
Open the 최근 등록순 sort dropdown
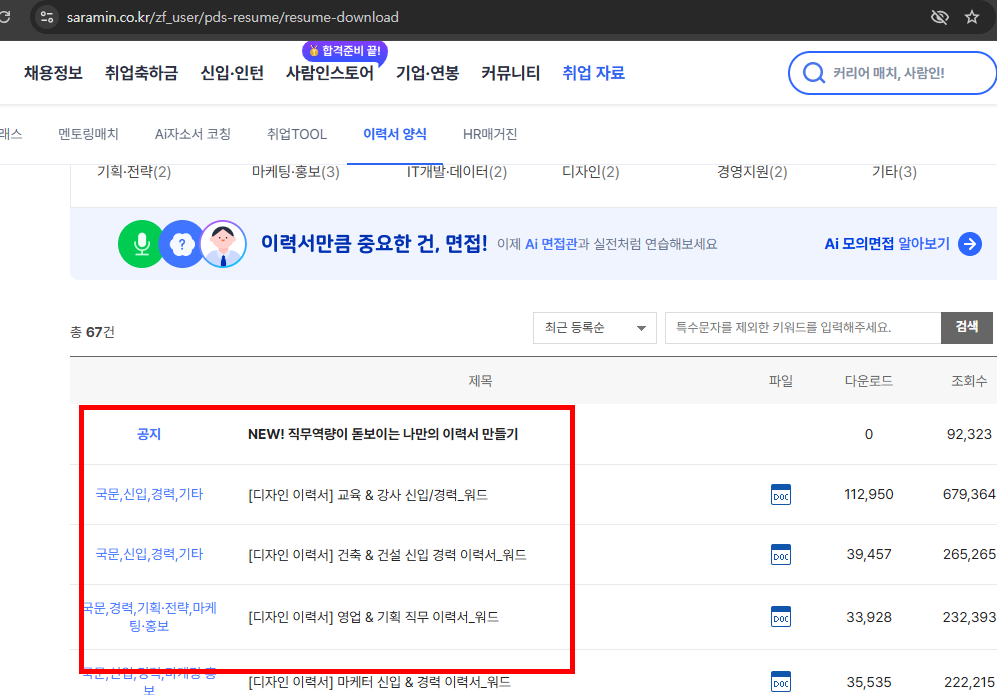(x=594, y=328)
